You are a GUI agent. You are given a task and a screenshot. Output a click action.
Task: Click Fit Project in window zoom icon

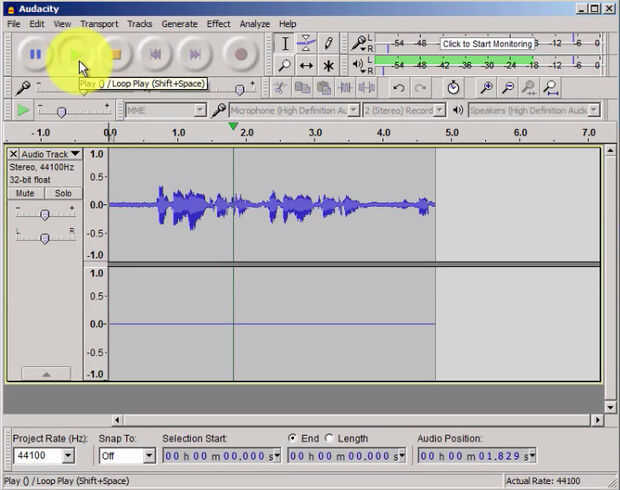pos(551,88)
